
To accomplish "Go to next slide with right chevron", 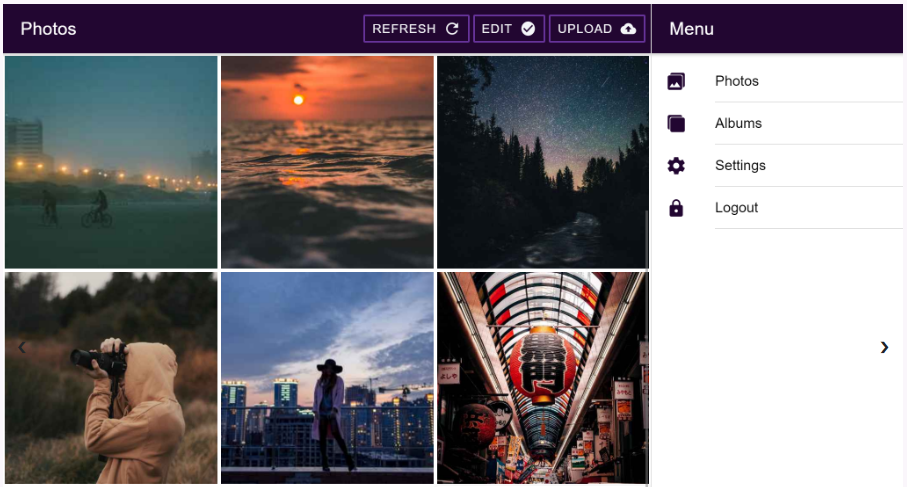I will 884,347.
